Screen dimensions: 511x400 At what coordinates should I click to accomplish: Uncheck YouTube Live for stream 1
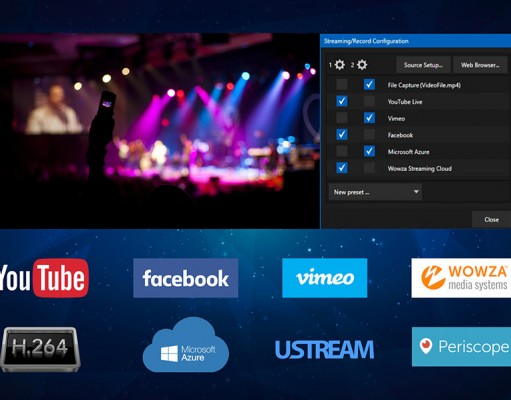point(342,101)
